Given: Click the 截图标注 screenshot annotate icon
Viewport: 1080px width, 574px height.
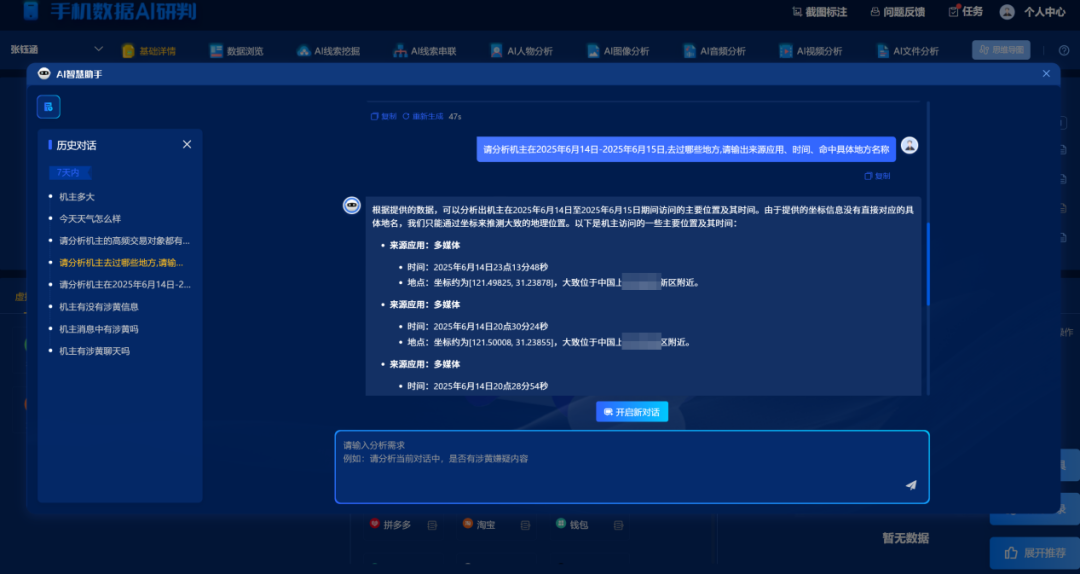Looking at the screenshot, I should tap(797, 12).
